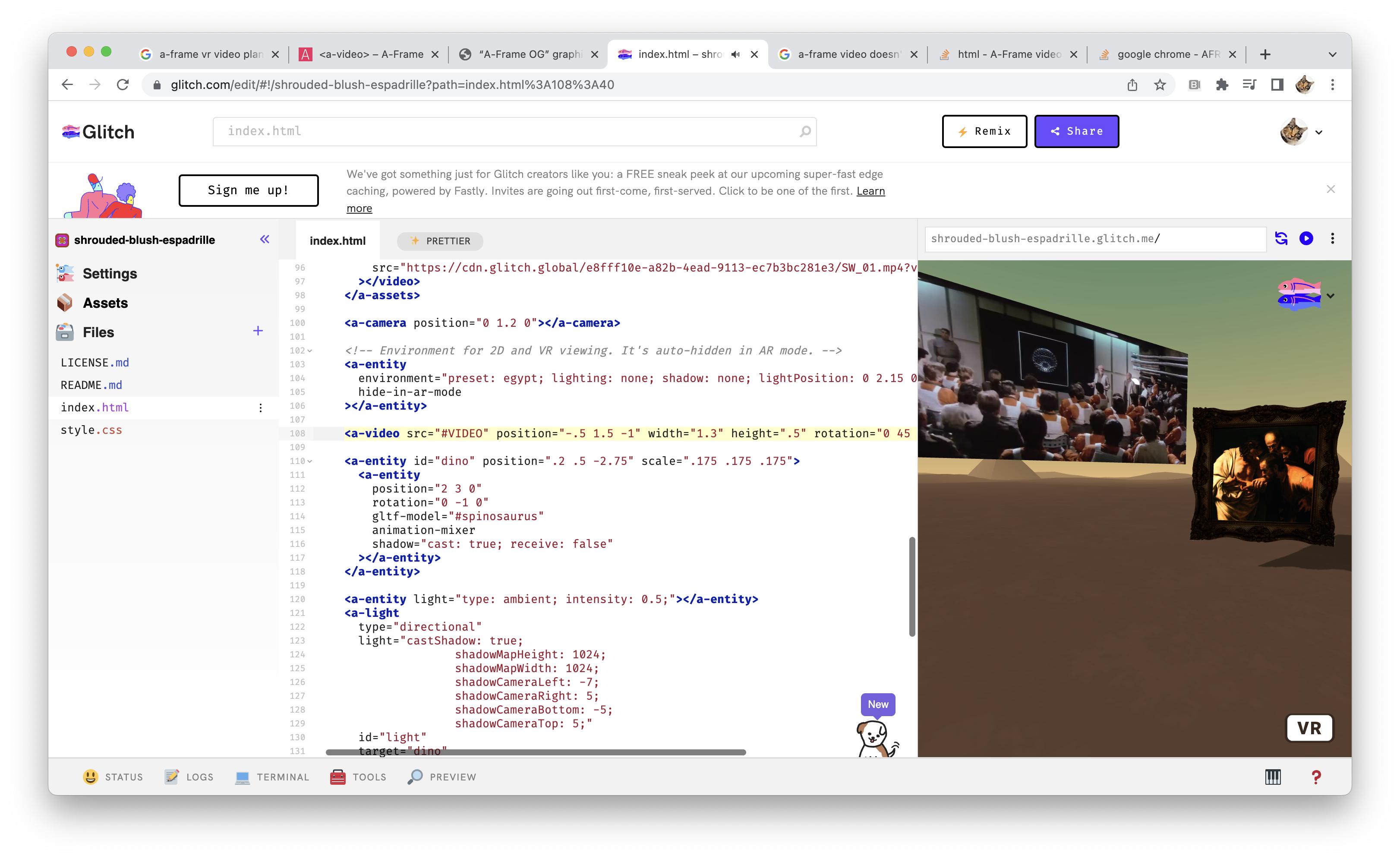Mute the index.html browser tab audio
Screen dimensions: 1400x859
[x=735, y=54]
